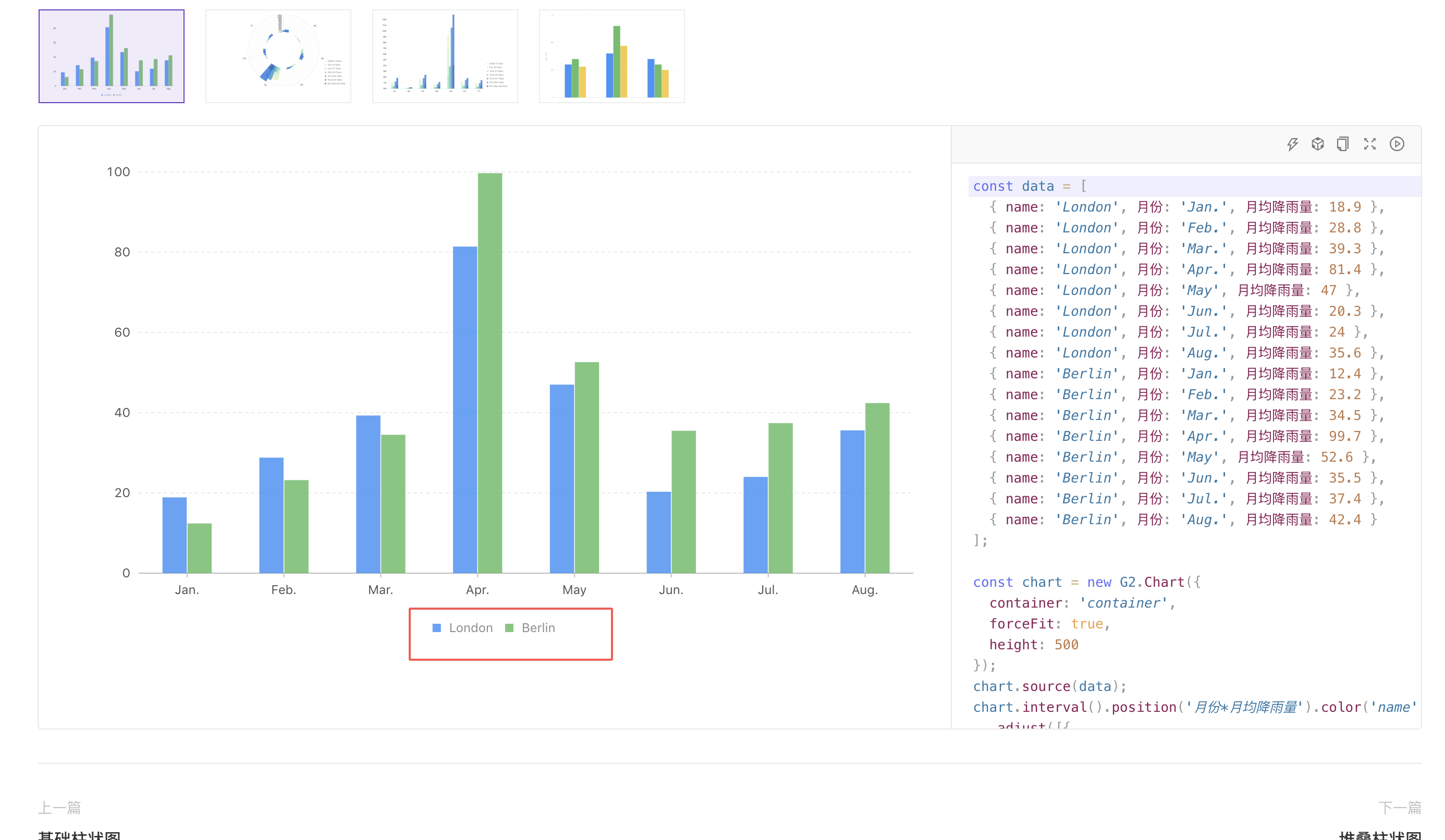Select the age-group multi-series bar chart thumbnail
This screenshot has height=840, width=1445.
(445, 56)
